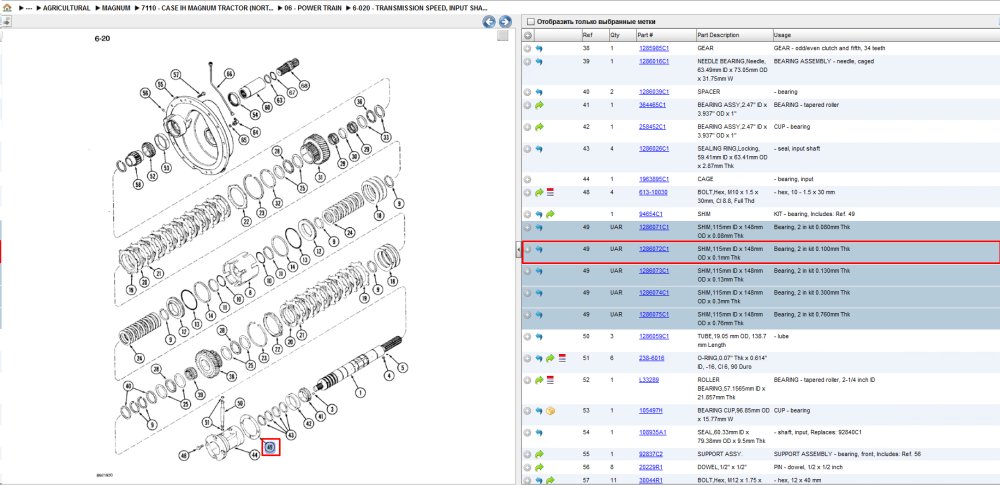Sort by Qty column header
Image resolution: width=1000 pixels, height=485 pixels.
[x=621, y=35]
